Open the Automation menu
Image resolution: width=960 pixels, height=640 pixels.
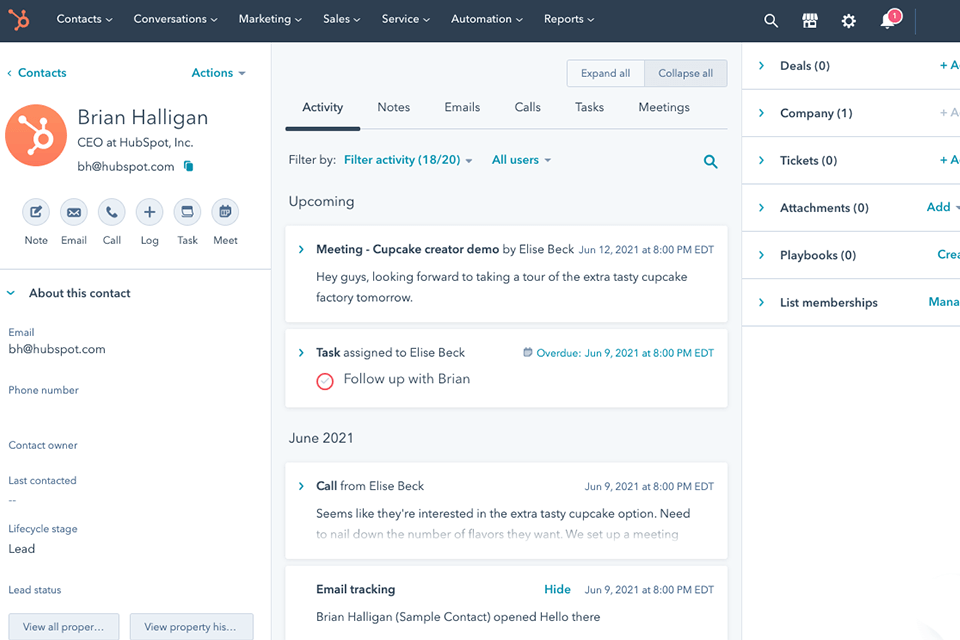click(x=487, y=19)
